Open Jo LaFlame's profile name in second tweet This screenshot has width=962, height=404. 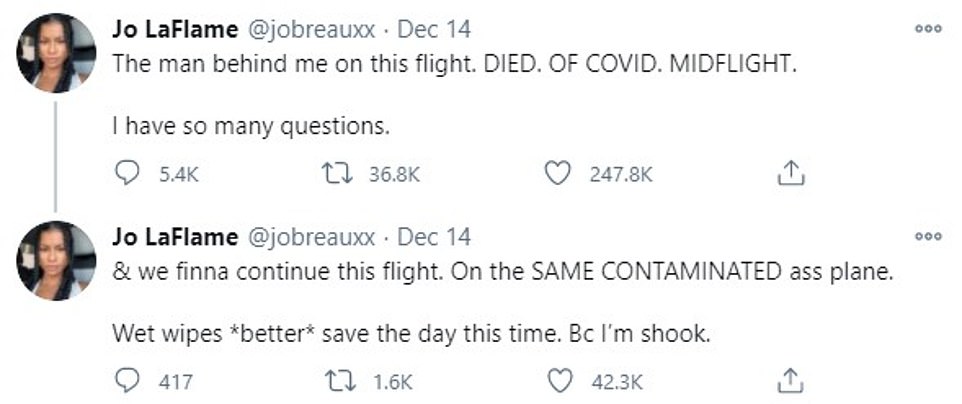pos(174,238)
